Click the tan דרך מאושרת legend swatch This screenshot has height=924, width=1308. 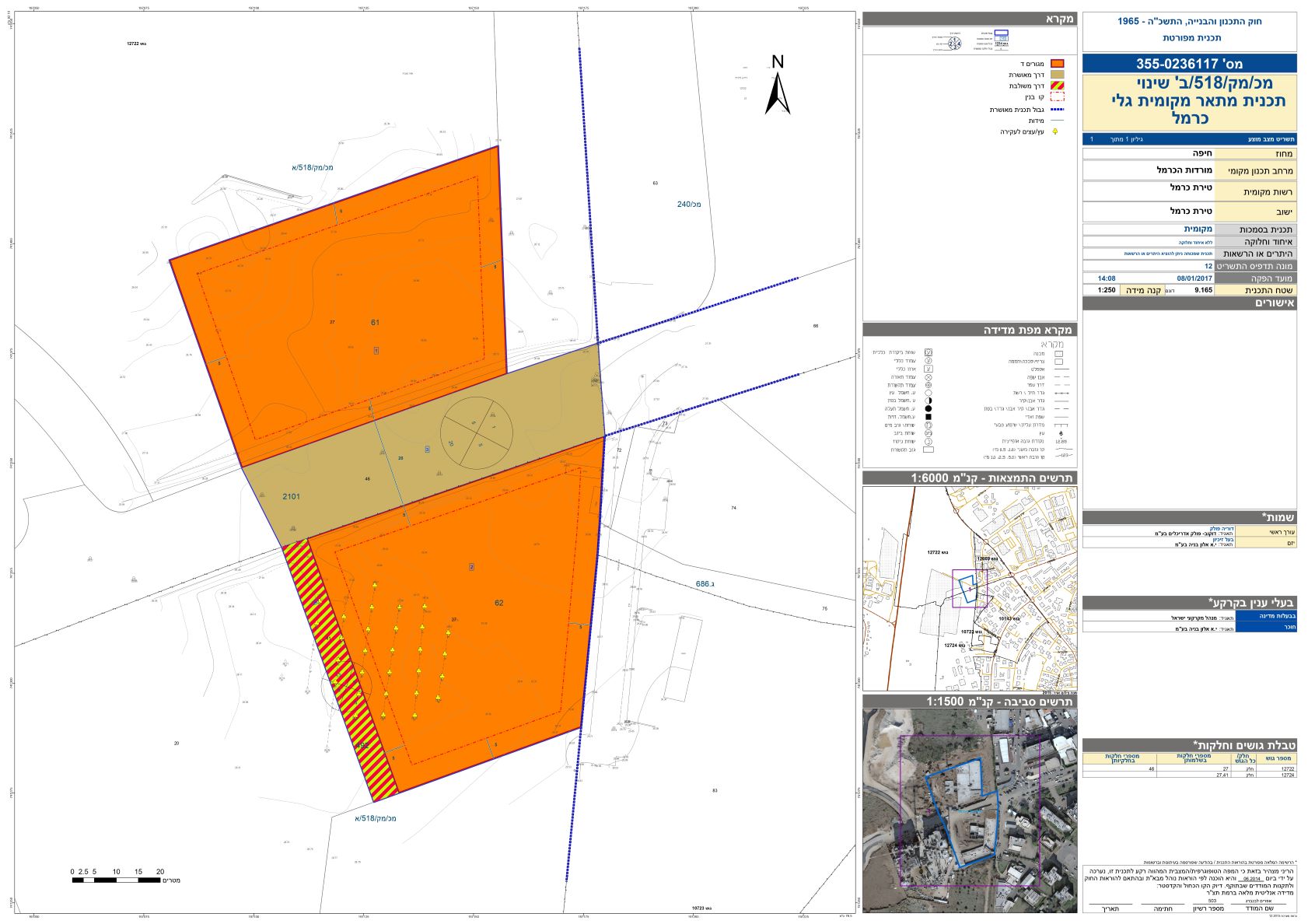click(1056, 75)
